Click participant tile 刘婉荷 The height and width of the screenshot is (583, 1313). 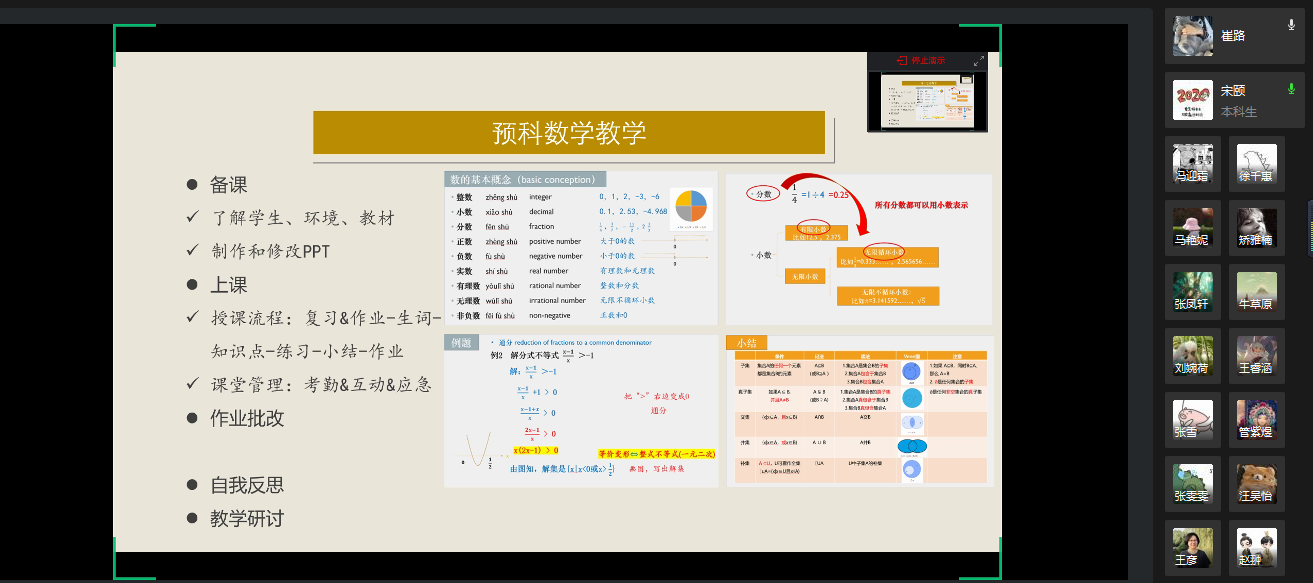pos(1193,356)
